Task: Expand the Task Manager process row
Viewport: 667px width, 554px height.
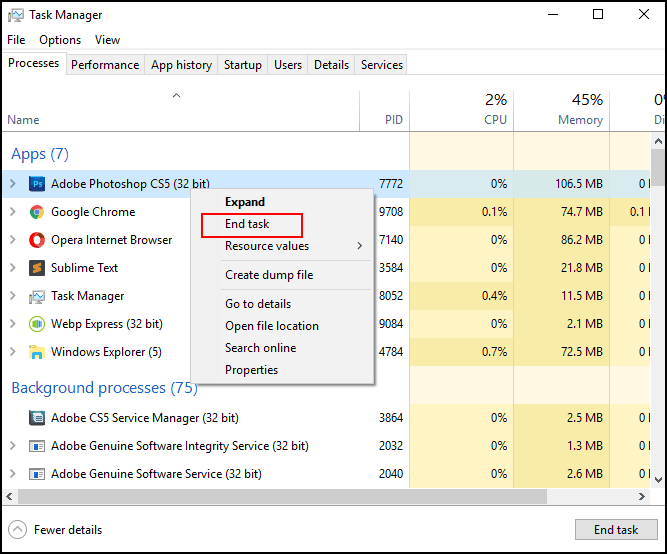Action: point(13,296)
